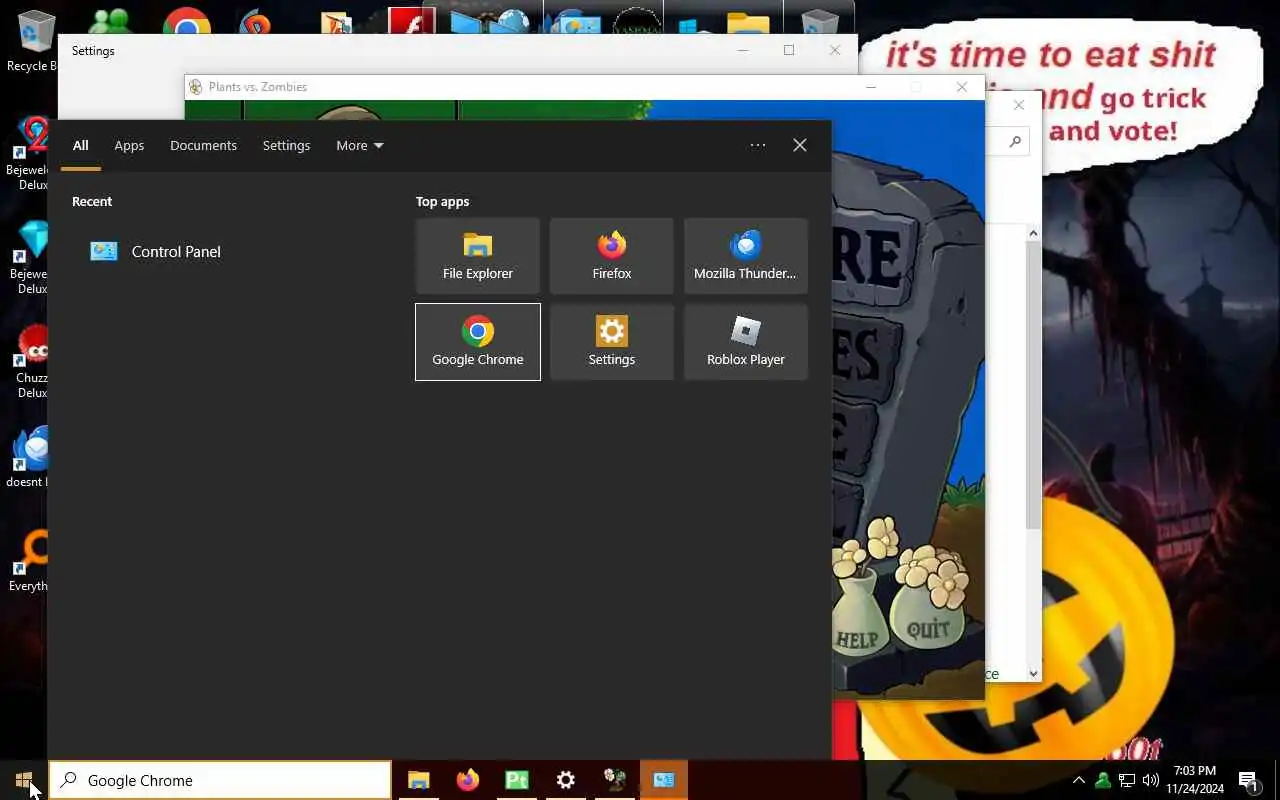
Task: Switch to the Documents search tab
Action: click(203, 146)
